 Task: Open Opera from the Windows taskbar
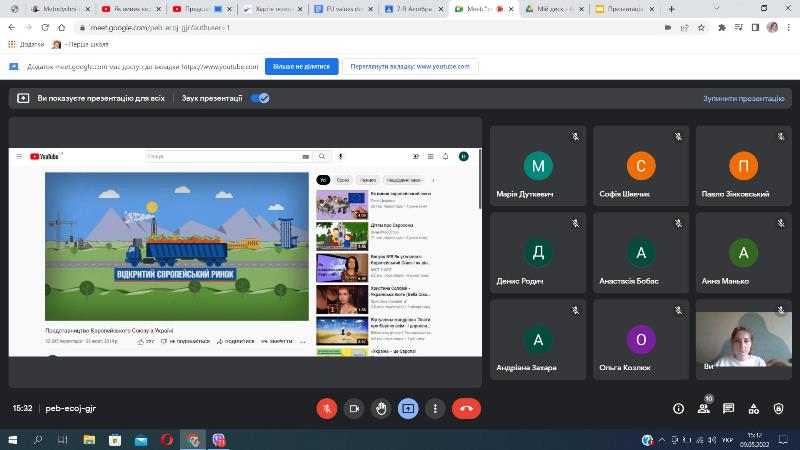pyautogui.click(x=166, y=439)
